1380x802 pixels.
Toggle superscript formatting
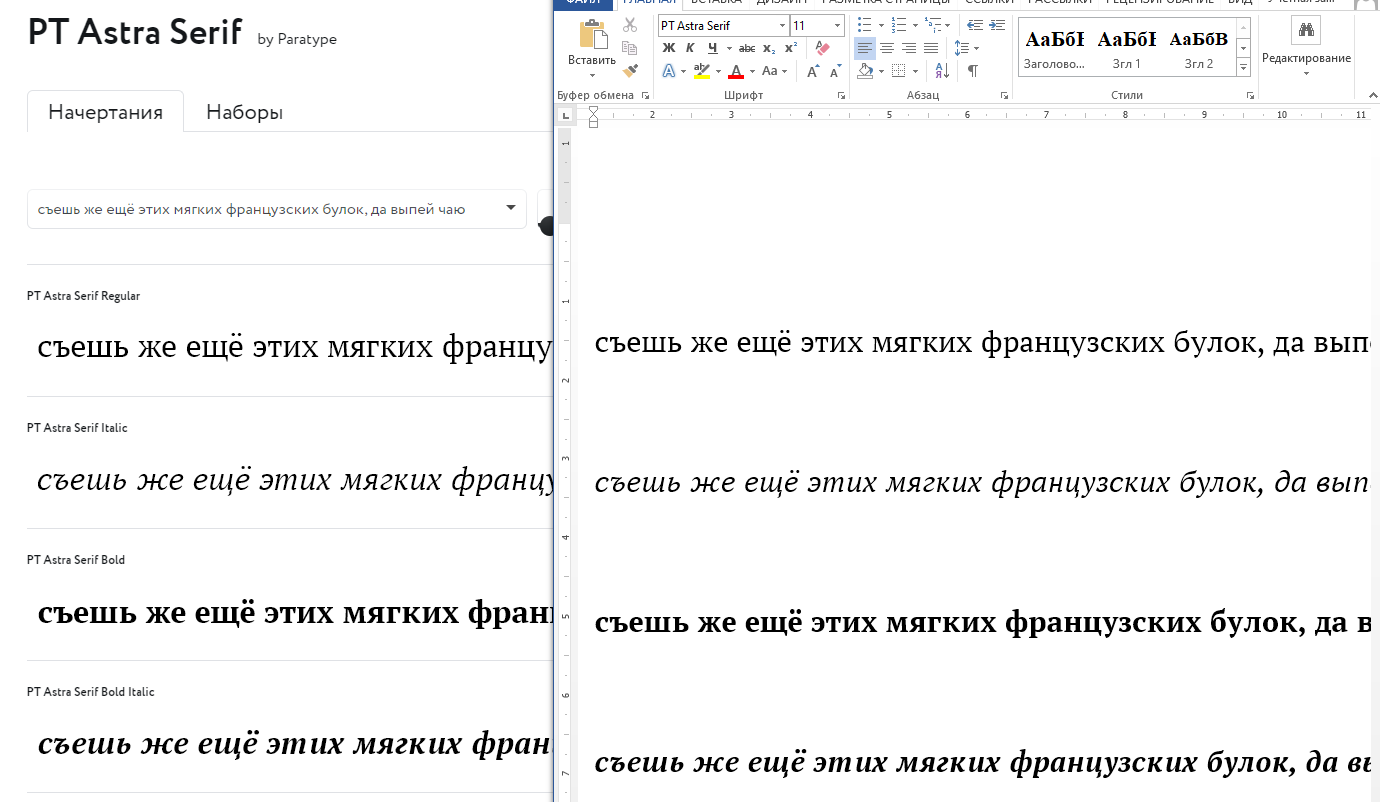pyautogui.click(x=790, y=48)
